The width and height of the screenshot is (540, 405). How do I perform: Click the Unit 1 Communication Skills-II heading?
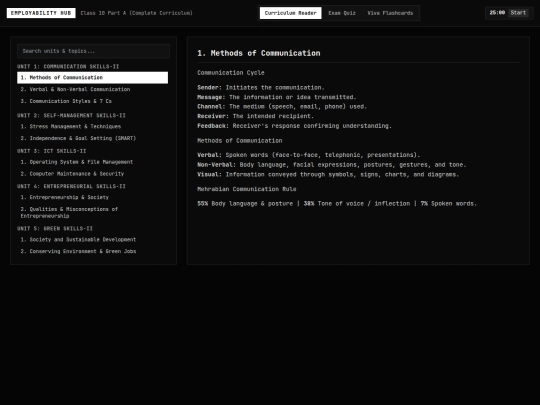point(68,66)
